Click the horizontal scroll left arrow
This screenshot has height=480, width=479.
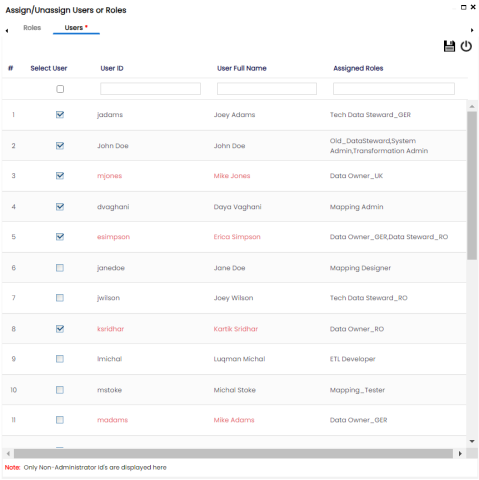click(8, 453)
